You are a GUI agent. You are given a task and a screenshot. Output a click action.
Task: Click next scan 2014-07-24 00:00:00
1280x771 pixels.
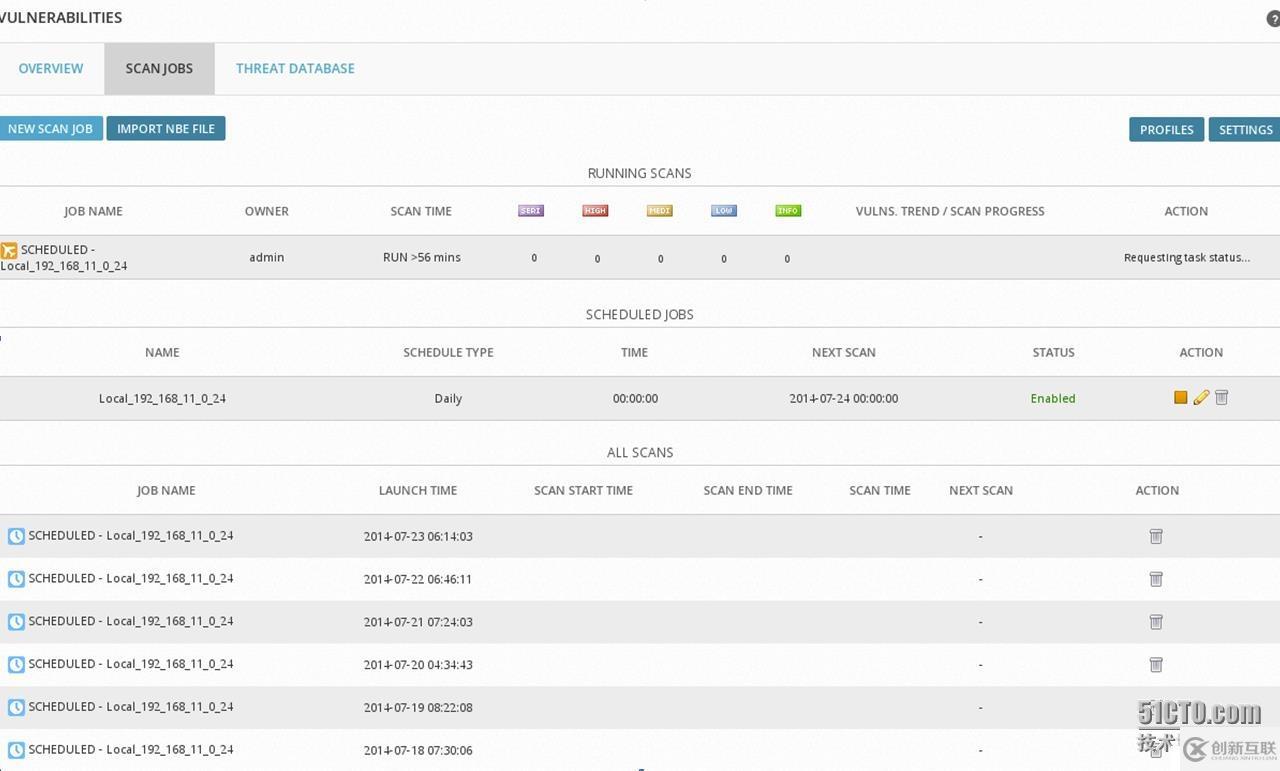tap(844, 398)
